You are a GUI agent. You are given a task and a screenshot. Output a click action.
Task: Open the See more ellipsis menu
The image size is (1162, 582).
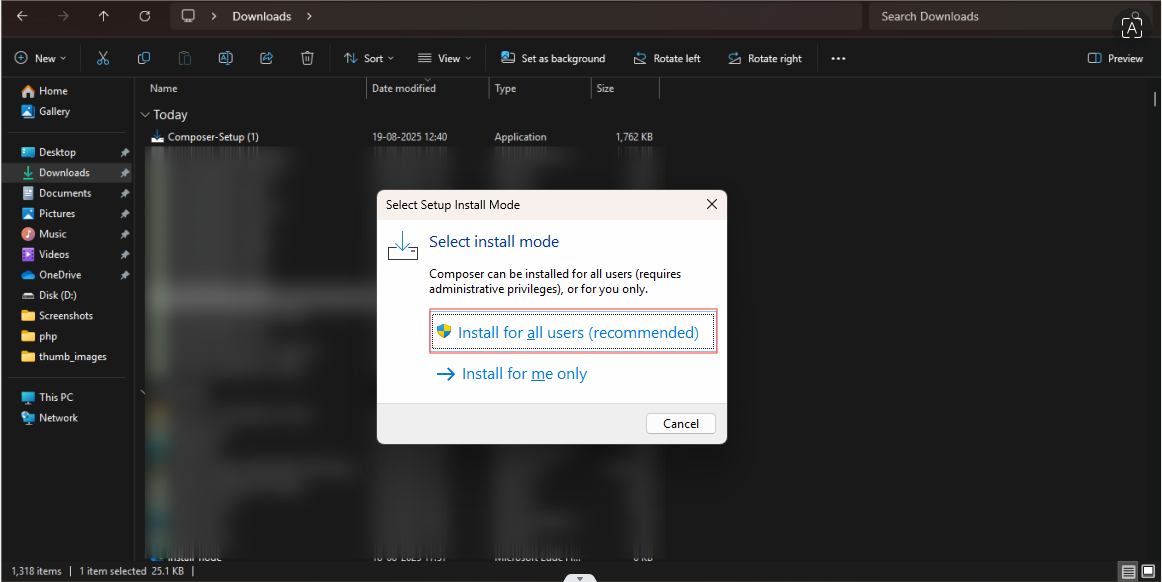(x=838, y=59)
